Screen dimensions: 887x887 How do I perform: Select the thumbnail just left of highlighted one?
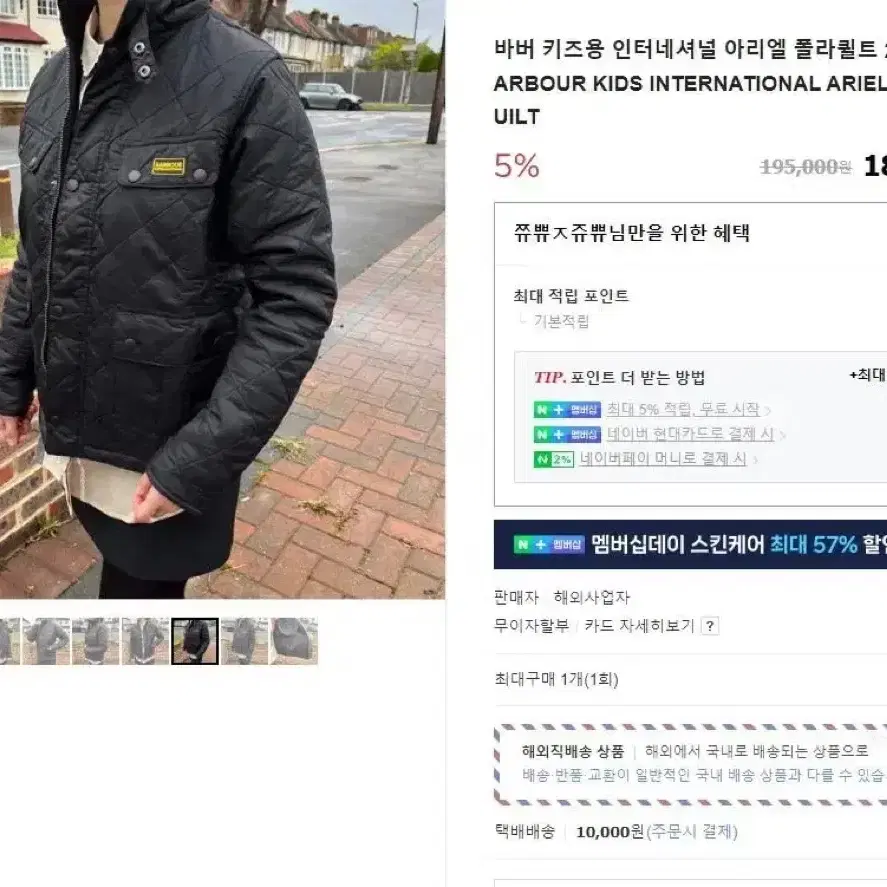click(x=145, y=641)
